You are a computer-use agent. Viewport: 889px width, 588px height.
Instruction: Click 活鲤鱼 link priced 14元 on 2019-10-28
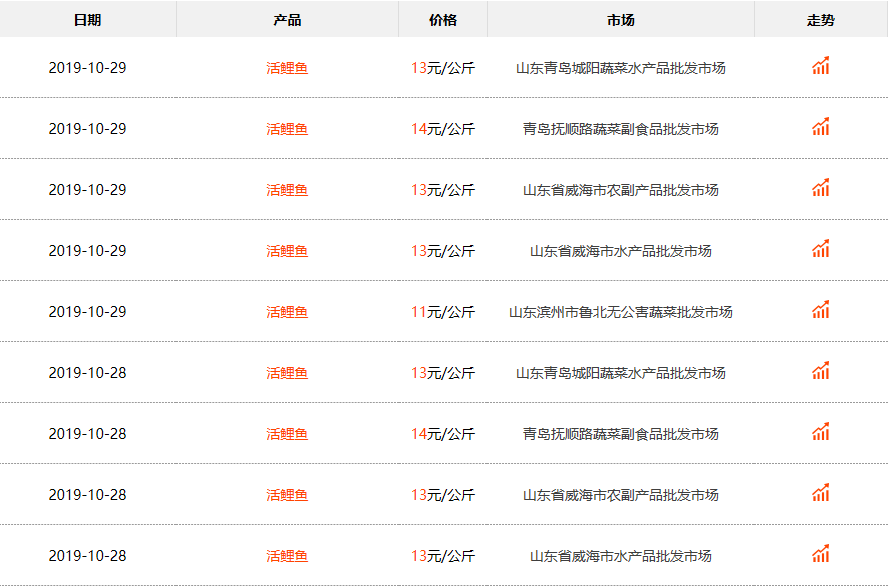pos(287,435)
